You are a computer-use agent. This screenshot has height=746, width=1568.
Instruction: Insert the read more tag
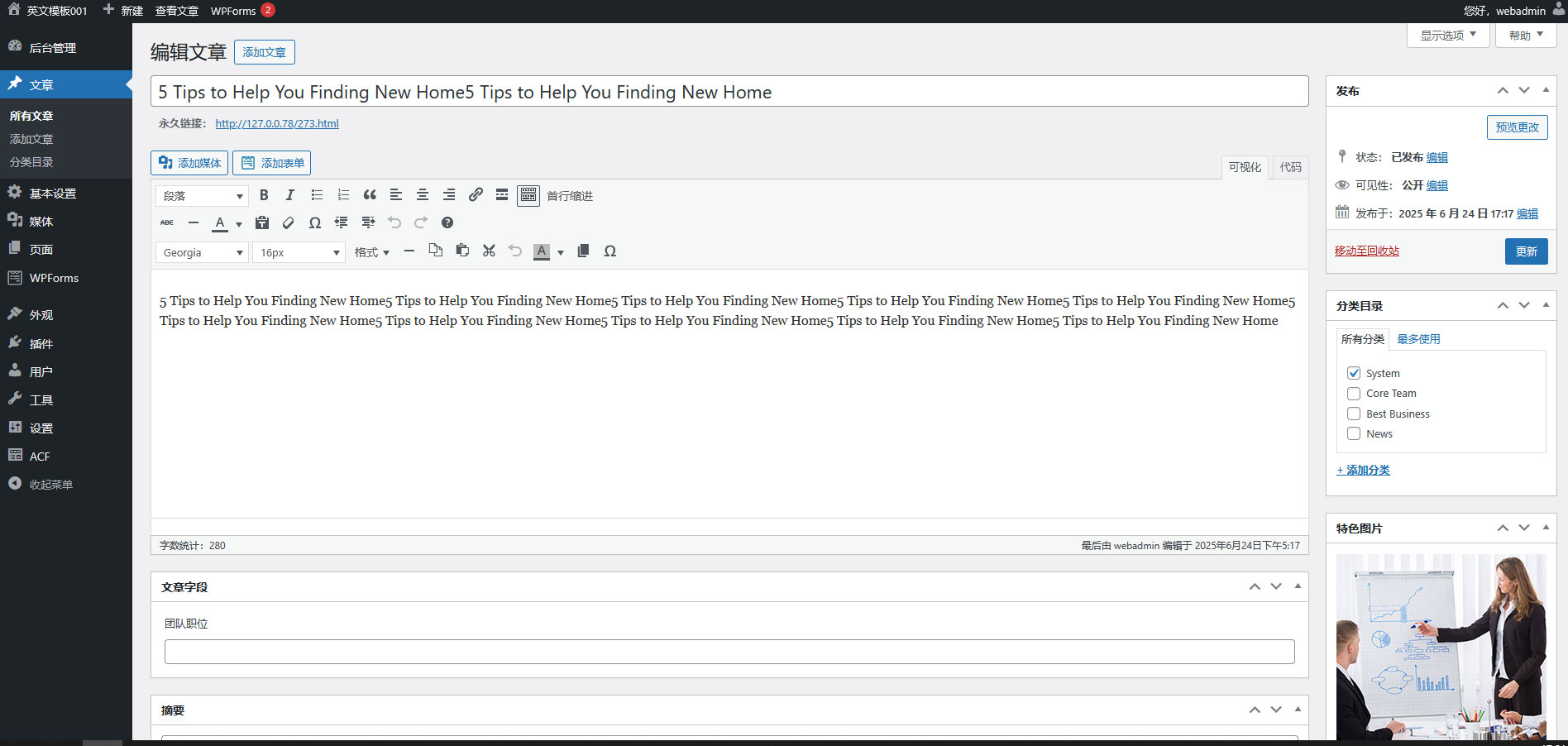(x=502, y=195)
